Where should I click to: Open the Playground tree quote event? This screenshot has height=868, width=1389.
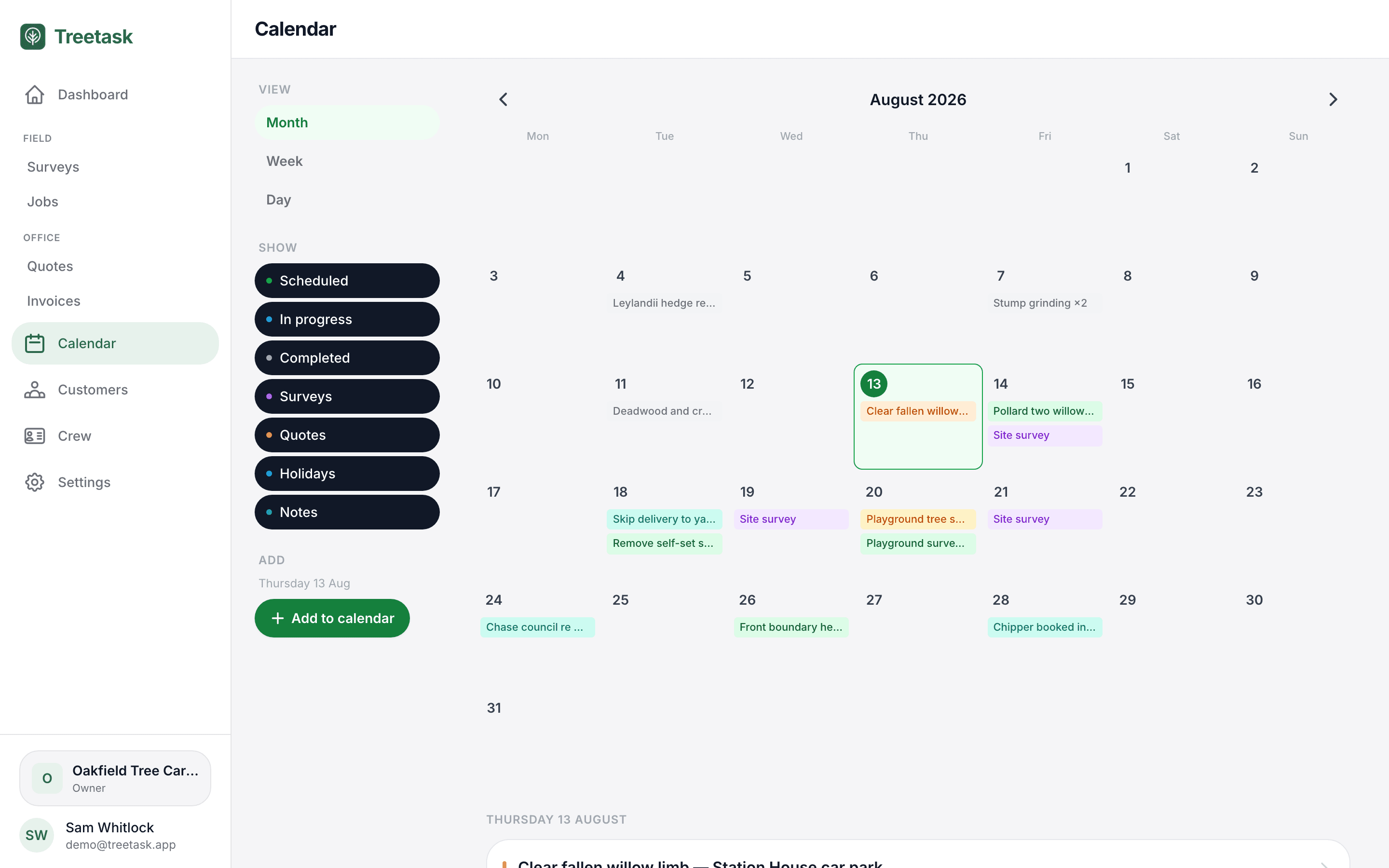[918, 519]
